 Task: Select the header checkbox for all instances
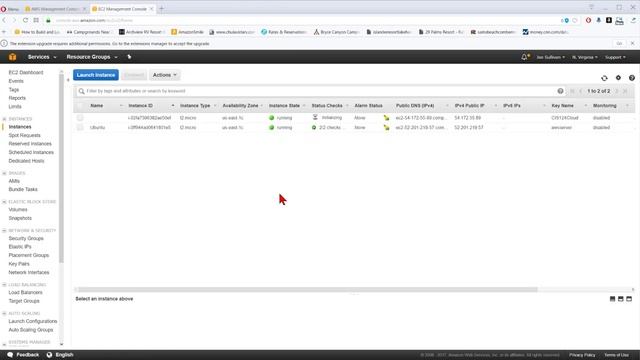click(80, 106)
